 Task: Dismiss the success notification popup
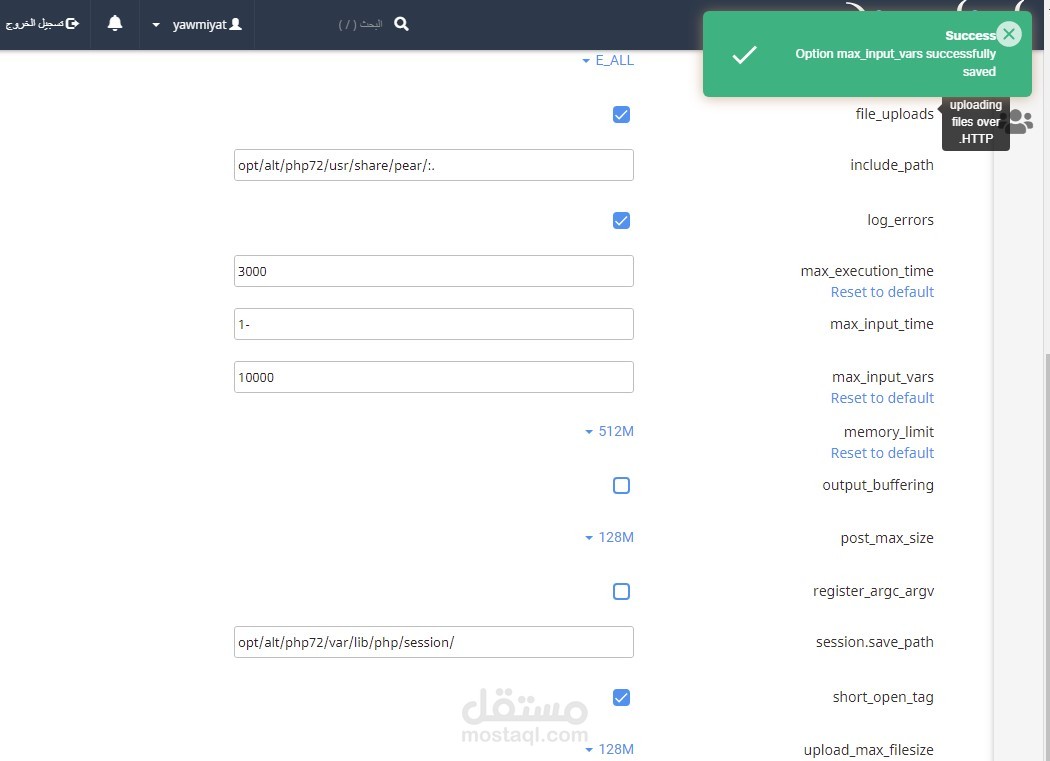tap(1009, 33)
